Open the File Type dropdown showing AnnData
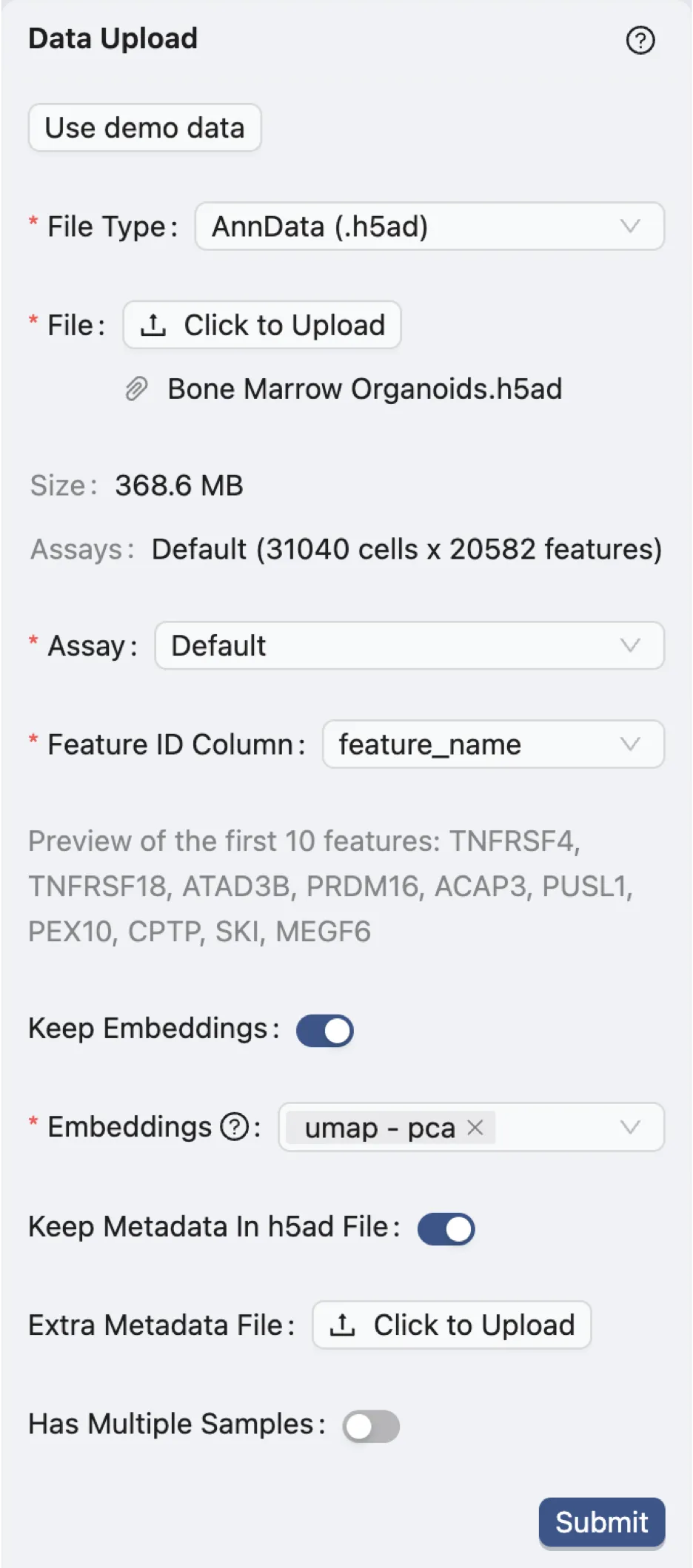Viewport: 693px width, 1568px height. [428, 226]
